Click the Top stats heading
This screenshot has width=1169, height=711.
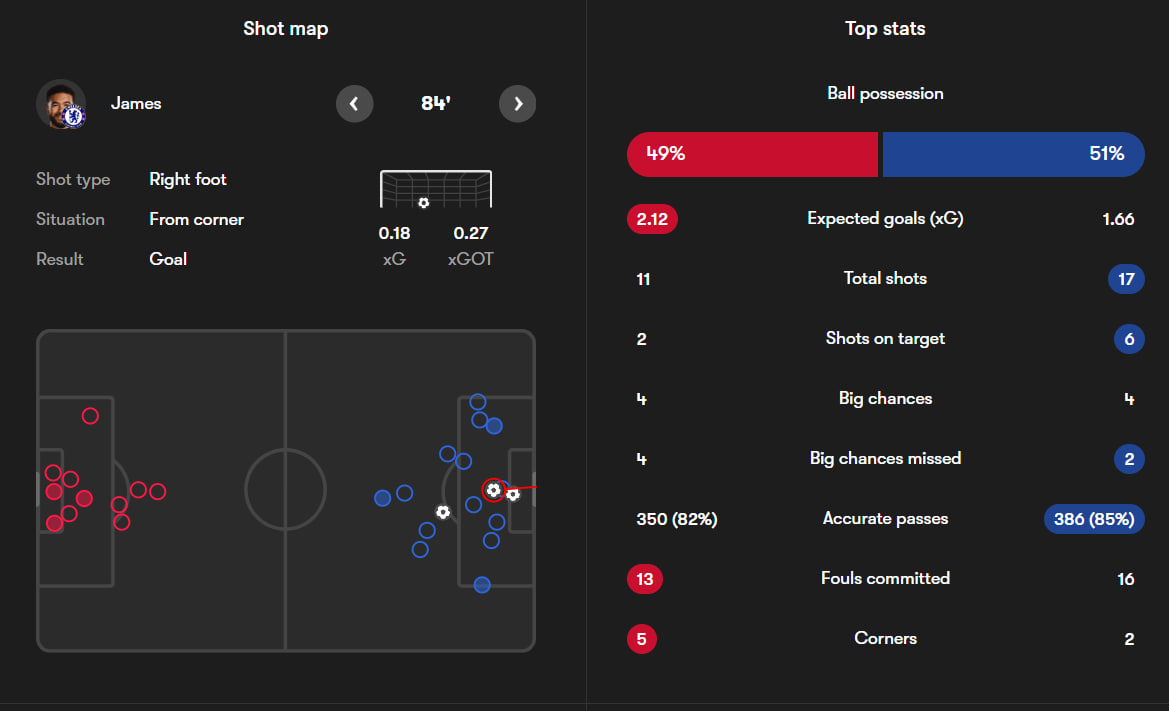click(x=885, y=29)
